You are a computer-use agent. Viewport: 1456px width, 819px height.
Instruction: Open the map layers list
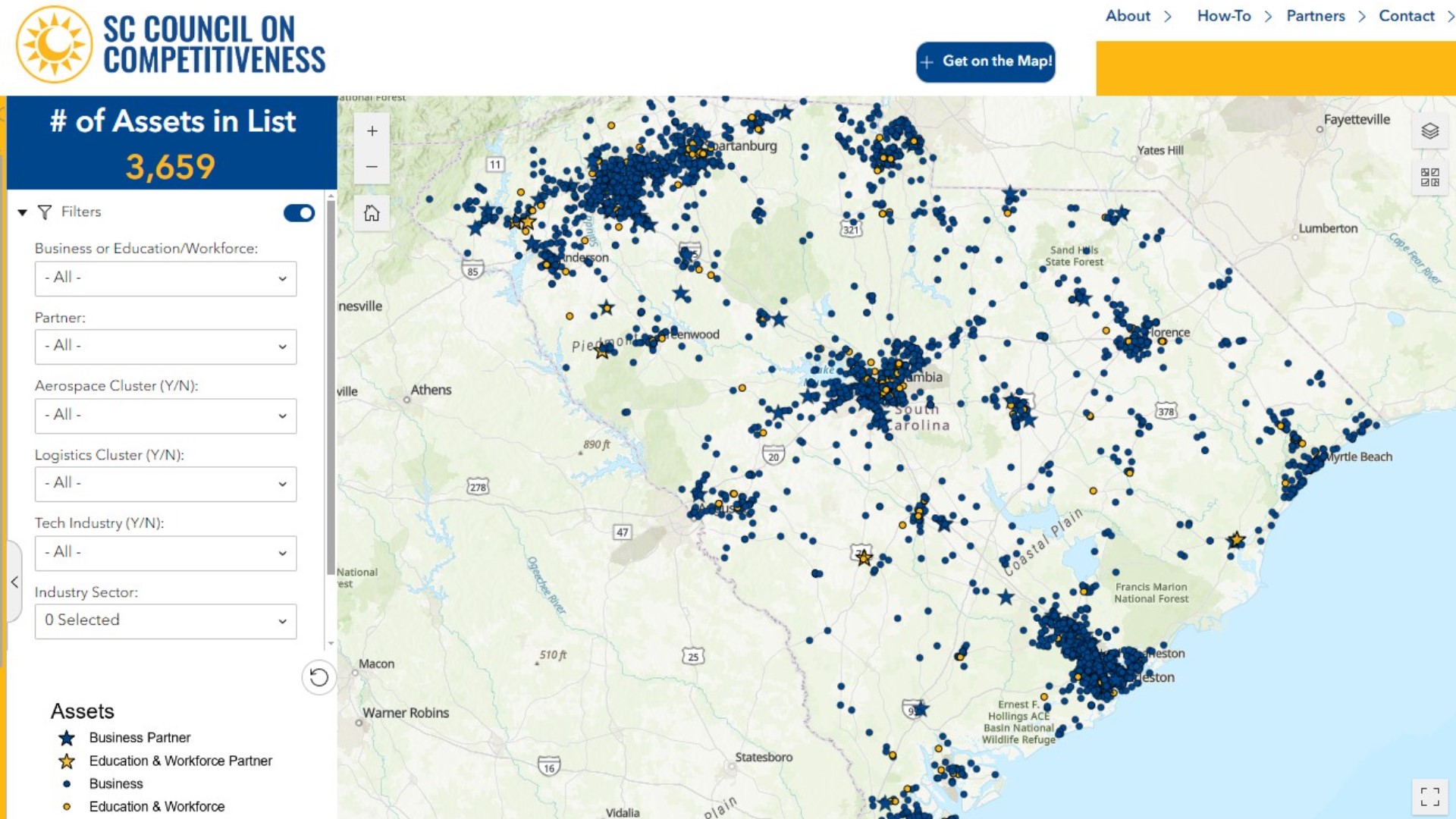[1429, 131]
